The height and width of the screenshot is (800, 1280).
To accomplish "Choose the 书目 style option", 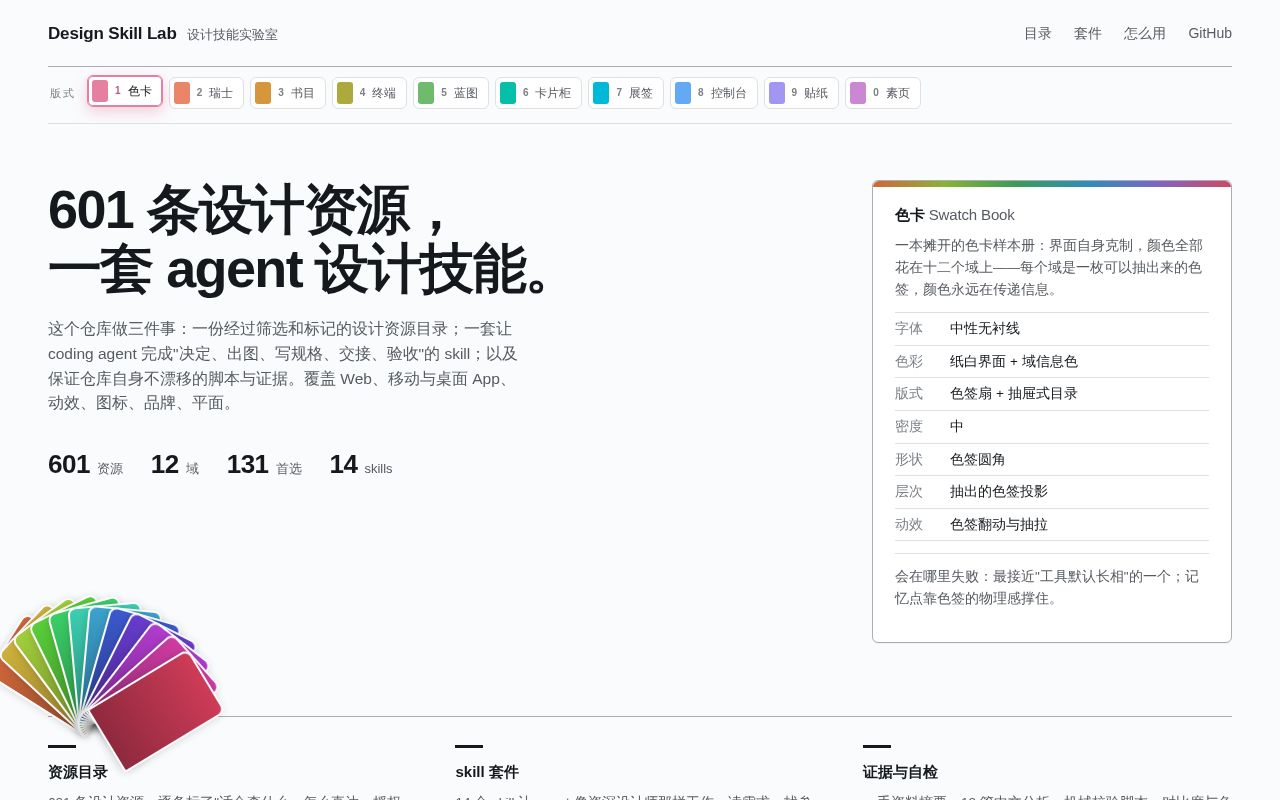I will (x=288, y=93).
